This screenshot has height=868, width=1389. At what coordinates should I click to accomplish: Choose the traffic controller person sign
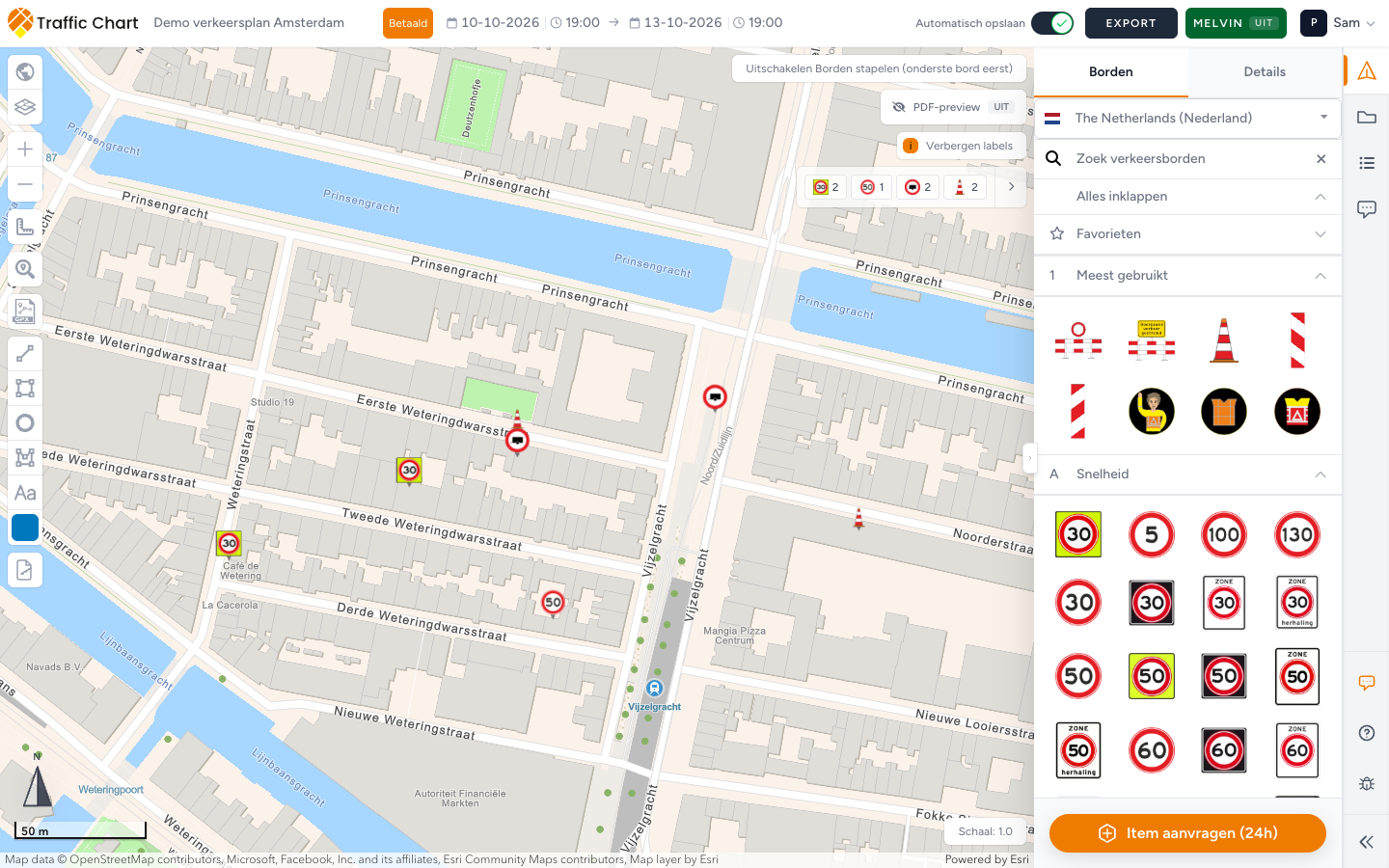(1152, 412)
